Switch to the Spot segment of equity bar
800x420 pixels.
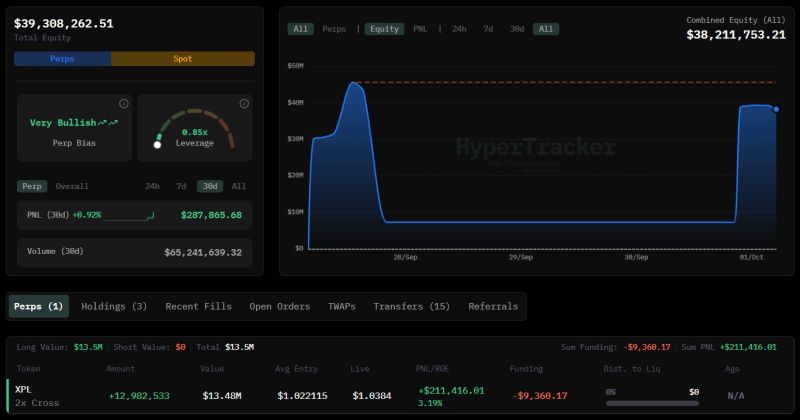pyautogui.click(x=183, y=59)
